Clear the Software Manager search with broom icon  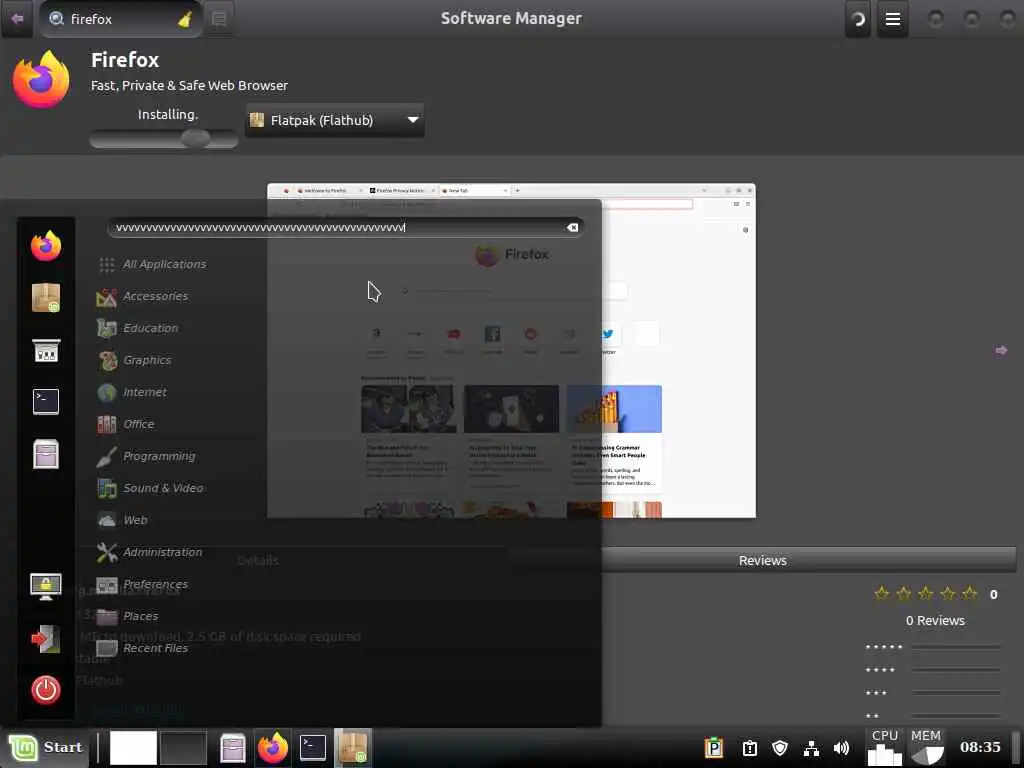click(185, 20)
